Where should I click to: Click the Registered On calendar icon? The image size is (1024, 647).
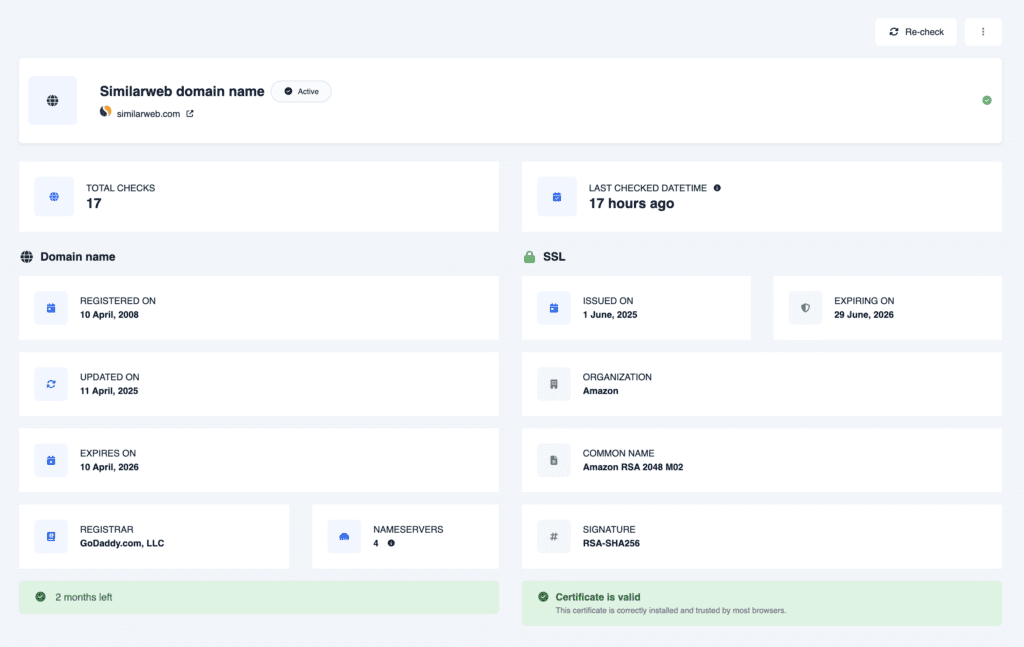coord(51,308)
